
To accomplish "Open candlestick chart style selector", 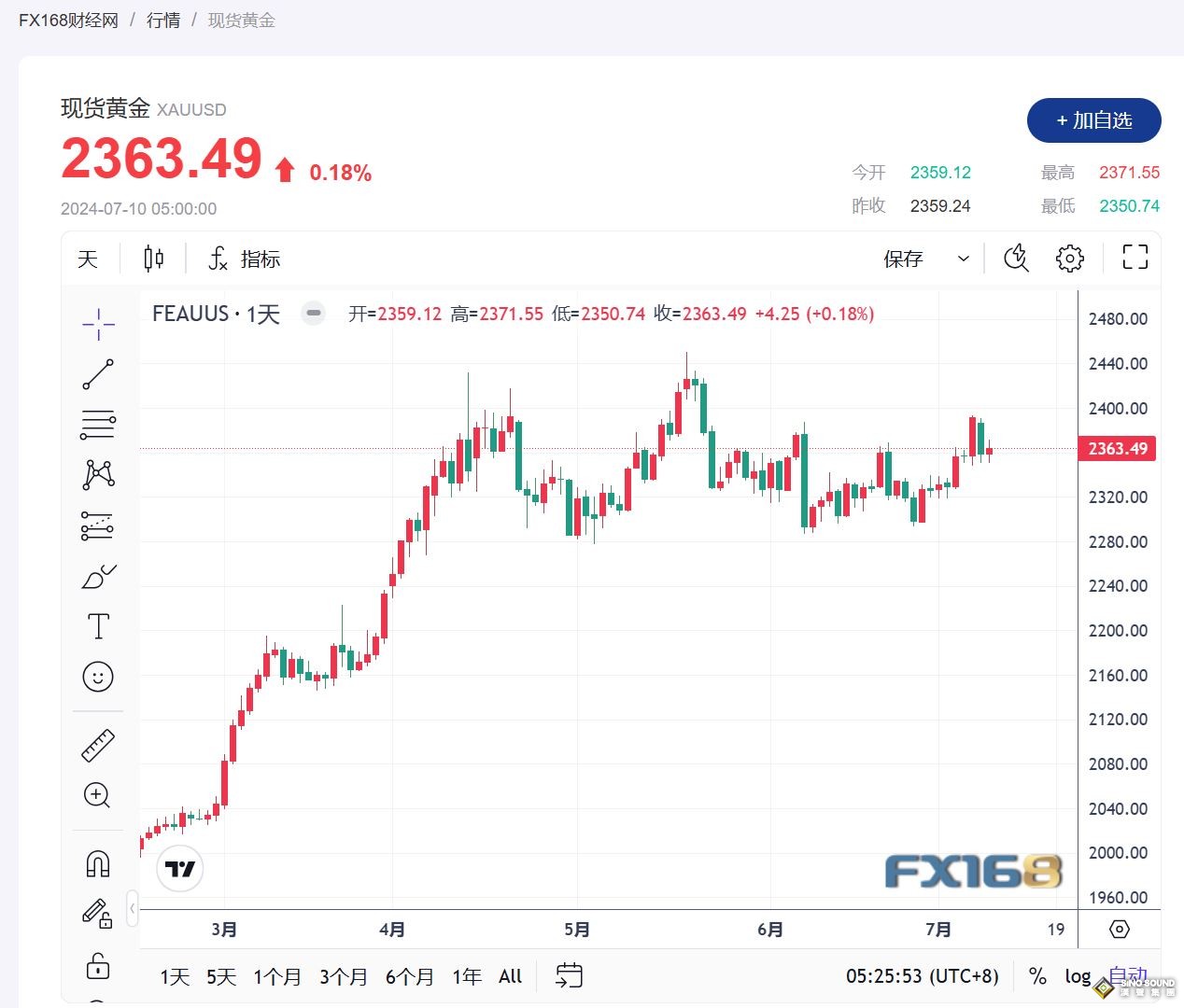I will tap(154, 259).
